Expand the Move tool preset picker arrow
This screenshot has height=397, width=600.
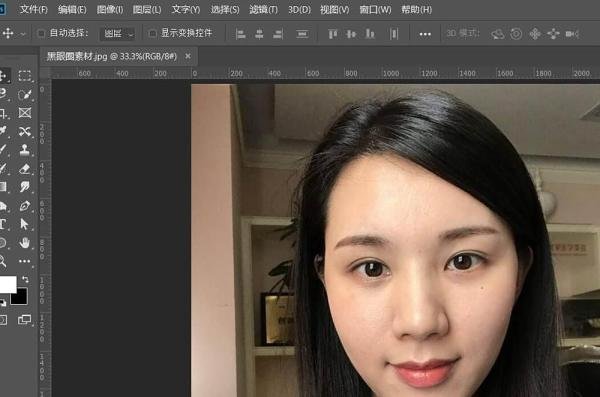pos(23,34)
